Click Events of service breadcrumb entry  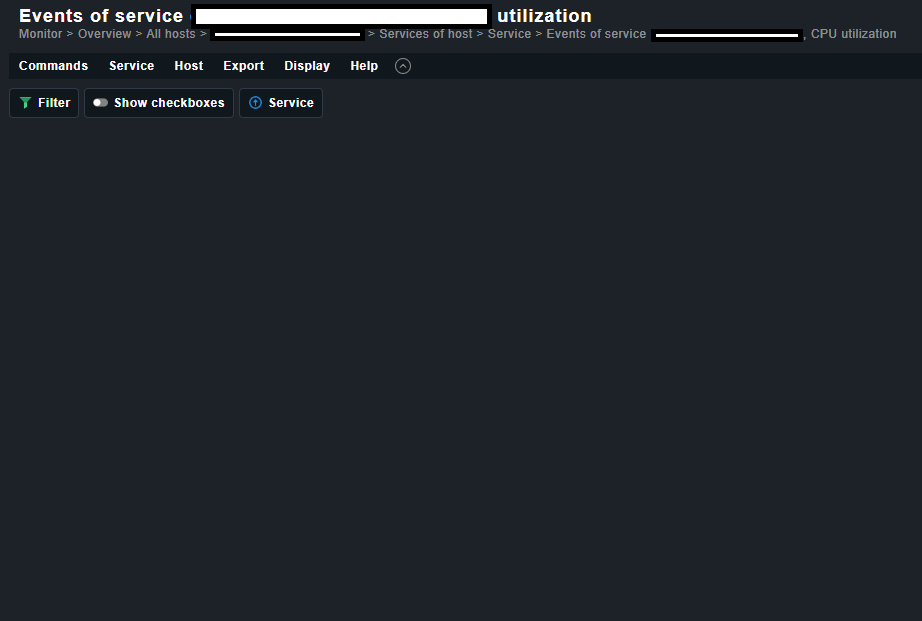596,34
